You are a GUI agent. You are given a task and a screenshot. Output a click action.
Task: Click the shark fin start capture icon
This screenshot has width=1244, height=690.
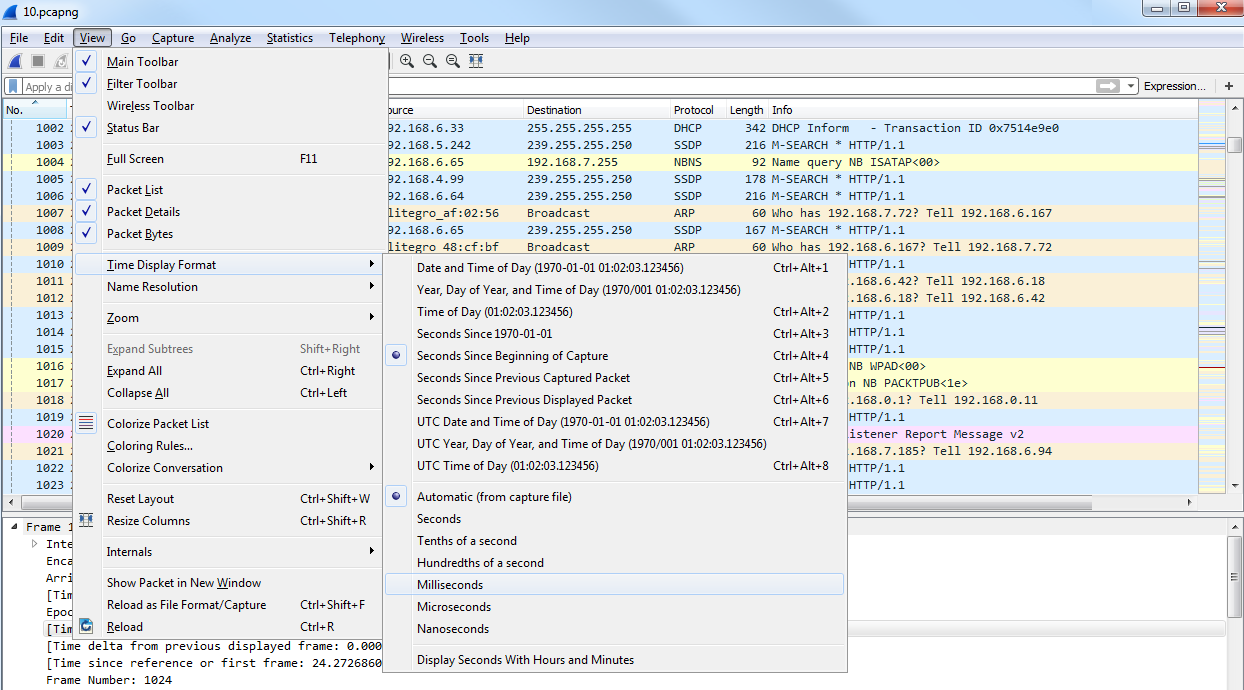point(16,61)
